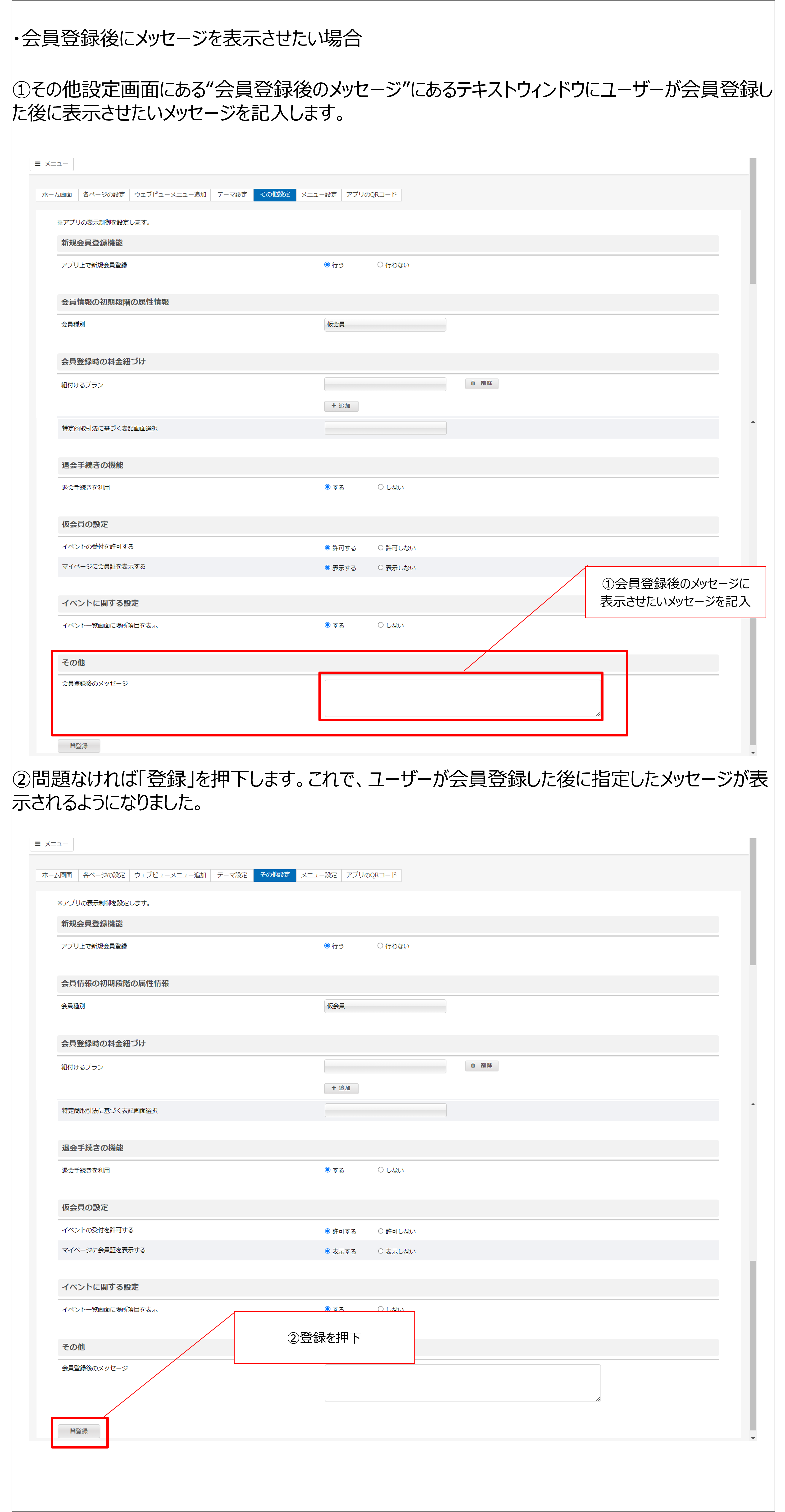Click scrollbar down arrow in second screenshot
Viewport: 785px width, 1512px height.
point(753,1438)
